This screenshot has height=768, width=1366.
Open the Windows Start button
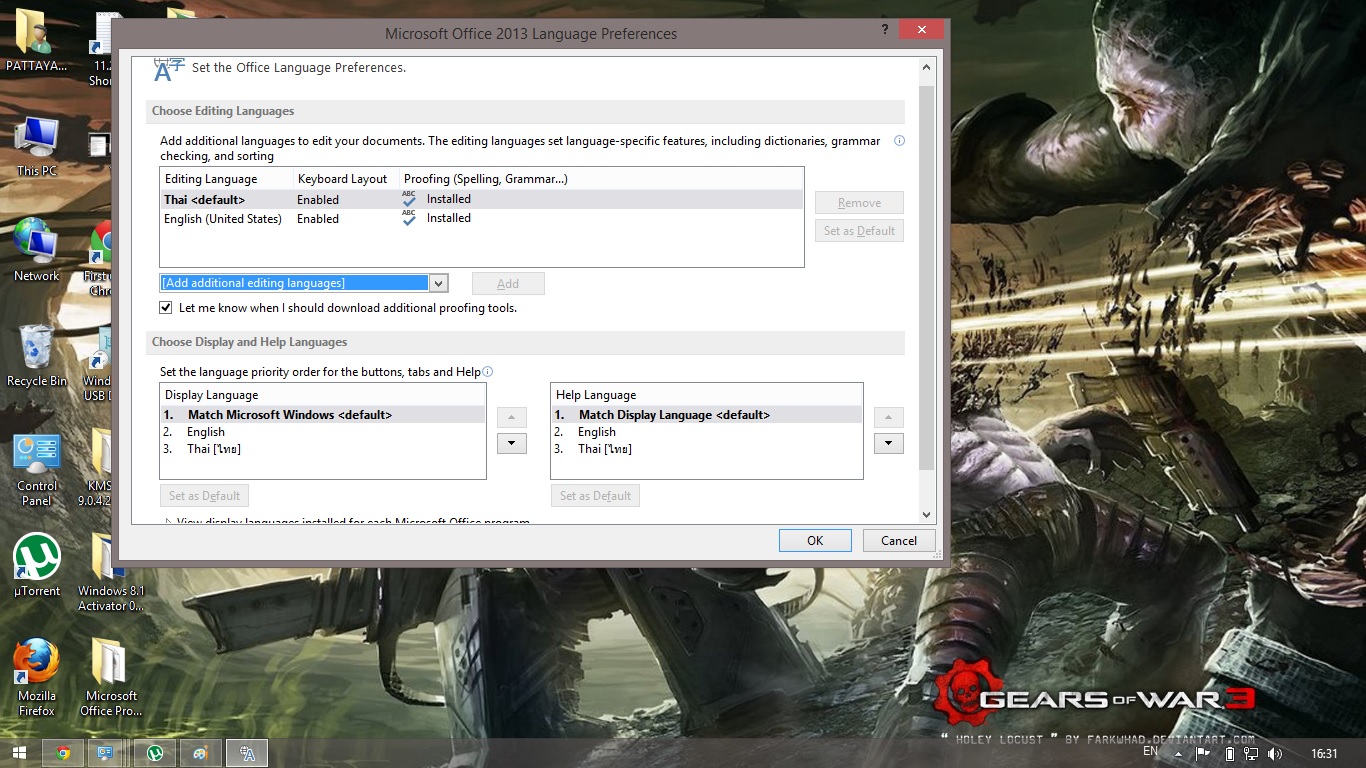click(x=19, y=753)
